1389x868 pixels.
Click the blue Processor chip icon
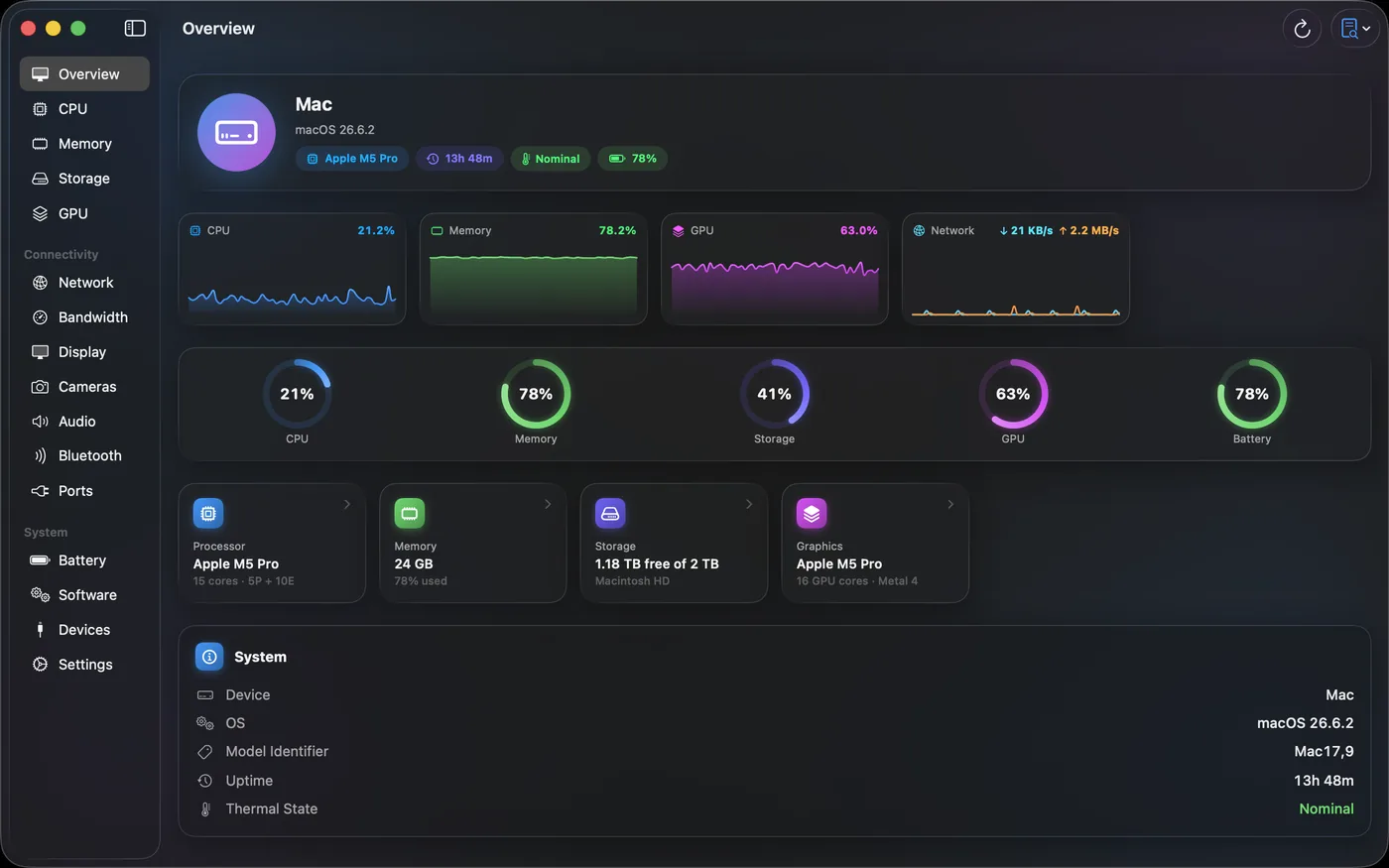click(x=208, y=513)
